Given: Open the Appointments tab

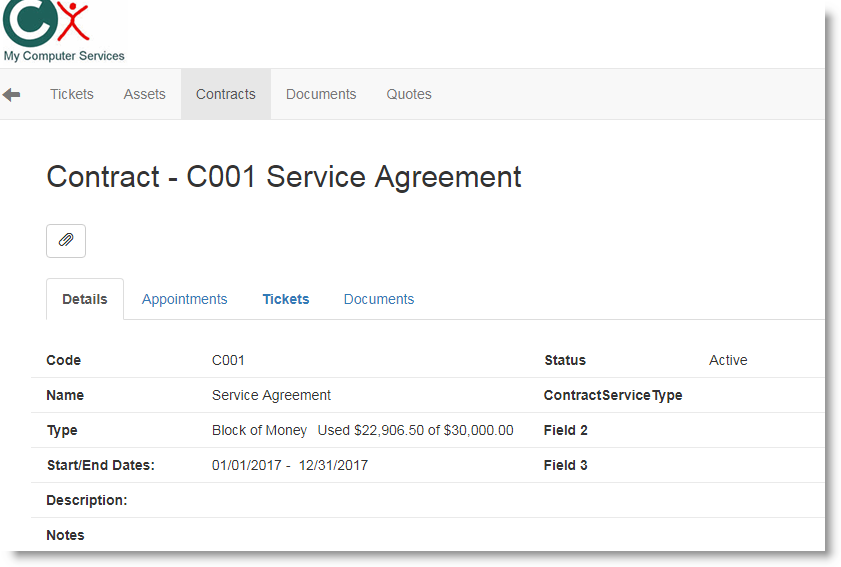Looking at the screenshot, I should [185, 299].
